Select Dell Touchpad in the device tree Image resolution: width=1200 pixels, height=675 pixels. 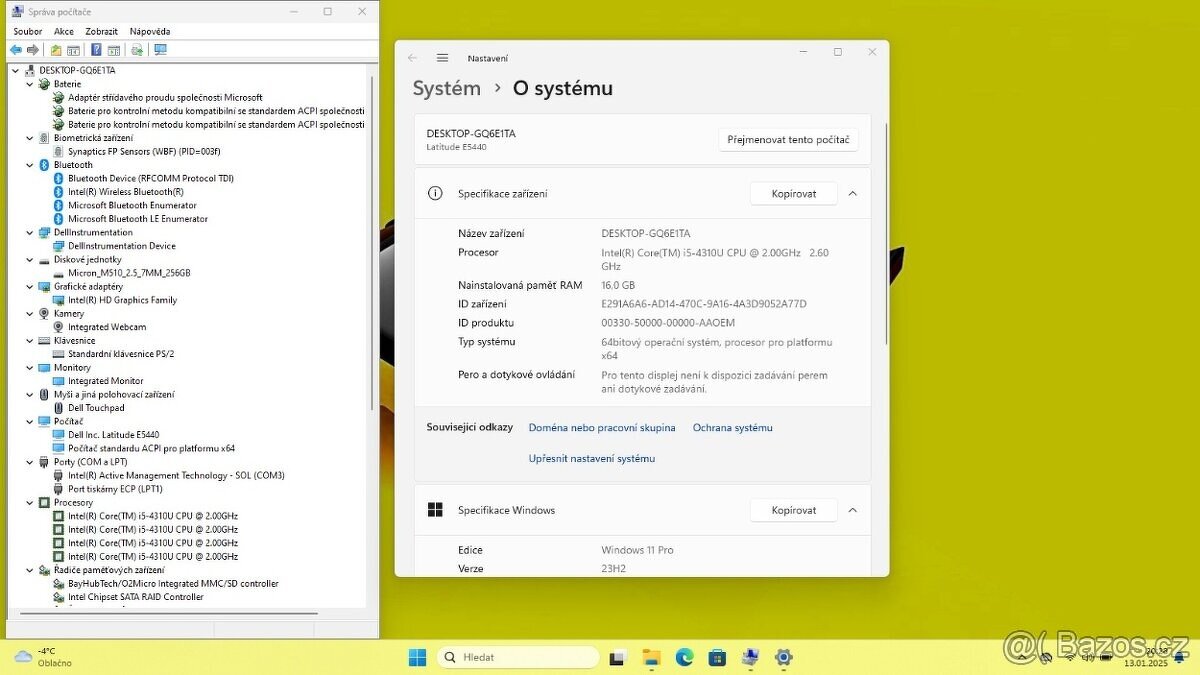(94, 407)
